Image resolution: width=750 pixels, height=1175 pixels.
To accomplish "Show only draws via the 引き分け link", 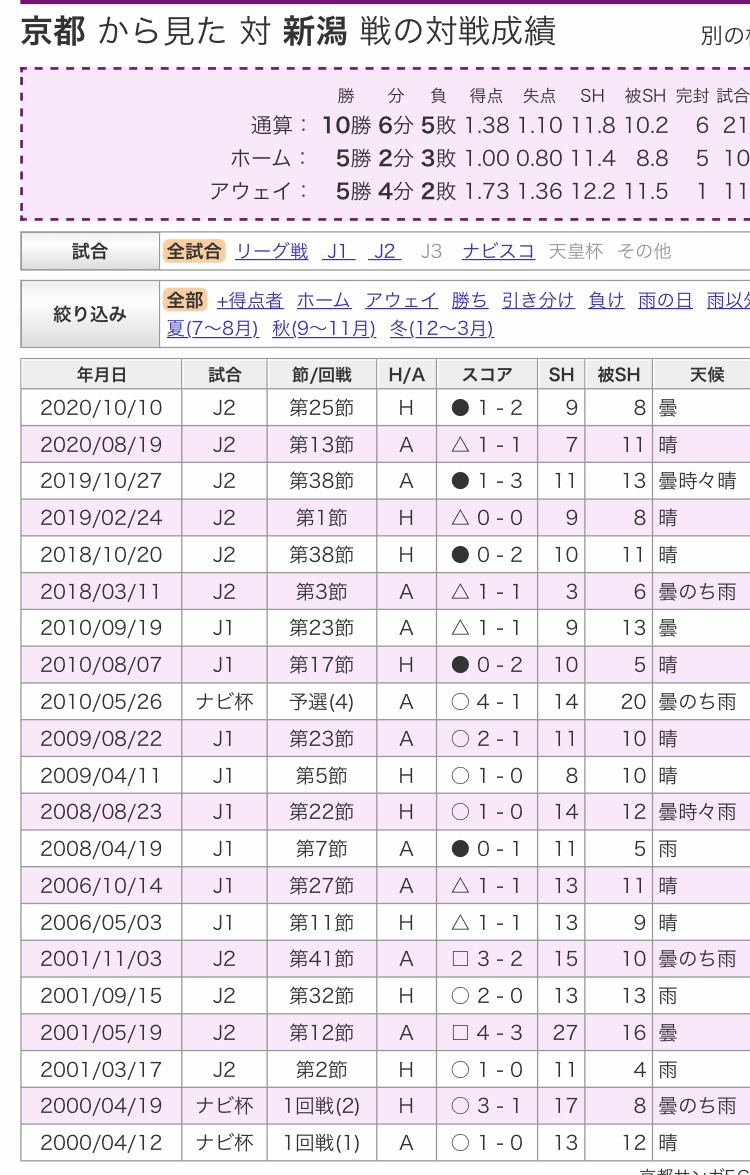I will [538, 300].
